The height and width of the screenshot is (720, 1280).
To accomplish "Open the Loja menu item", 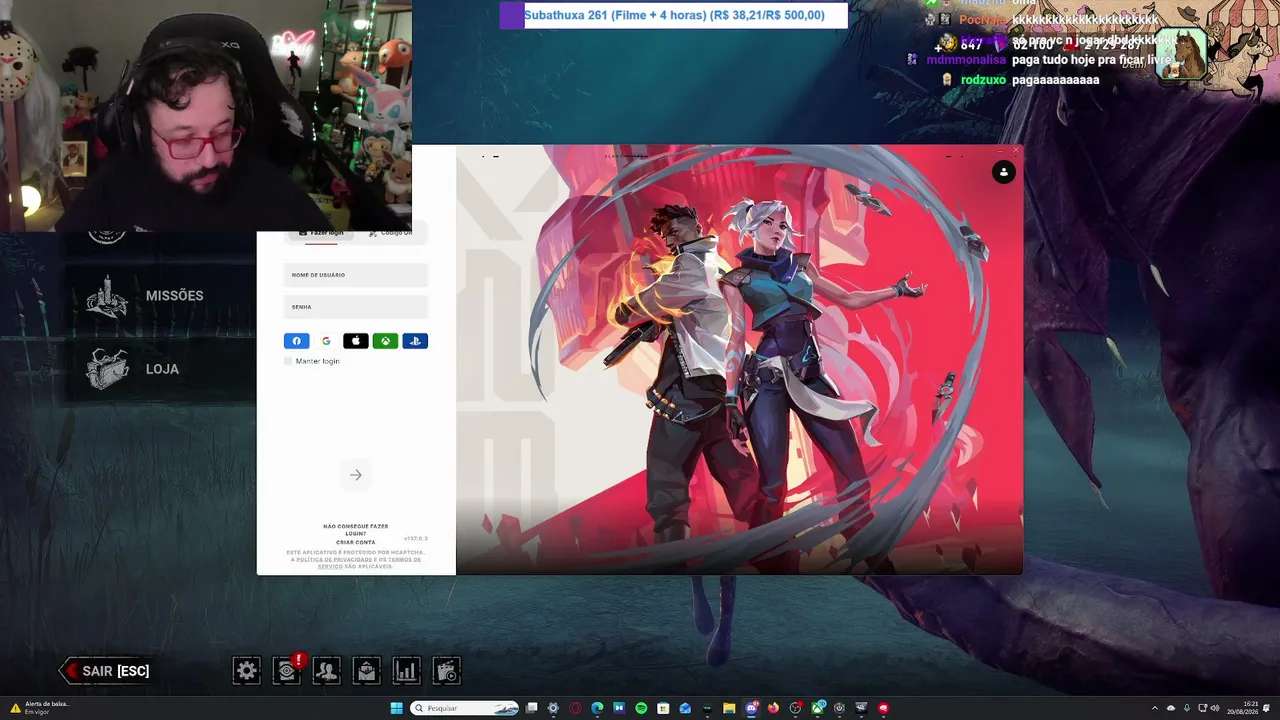I will [162, 369].
